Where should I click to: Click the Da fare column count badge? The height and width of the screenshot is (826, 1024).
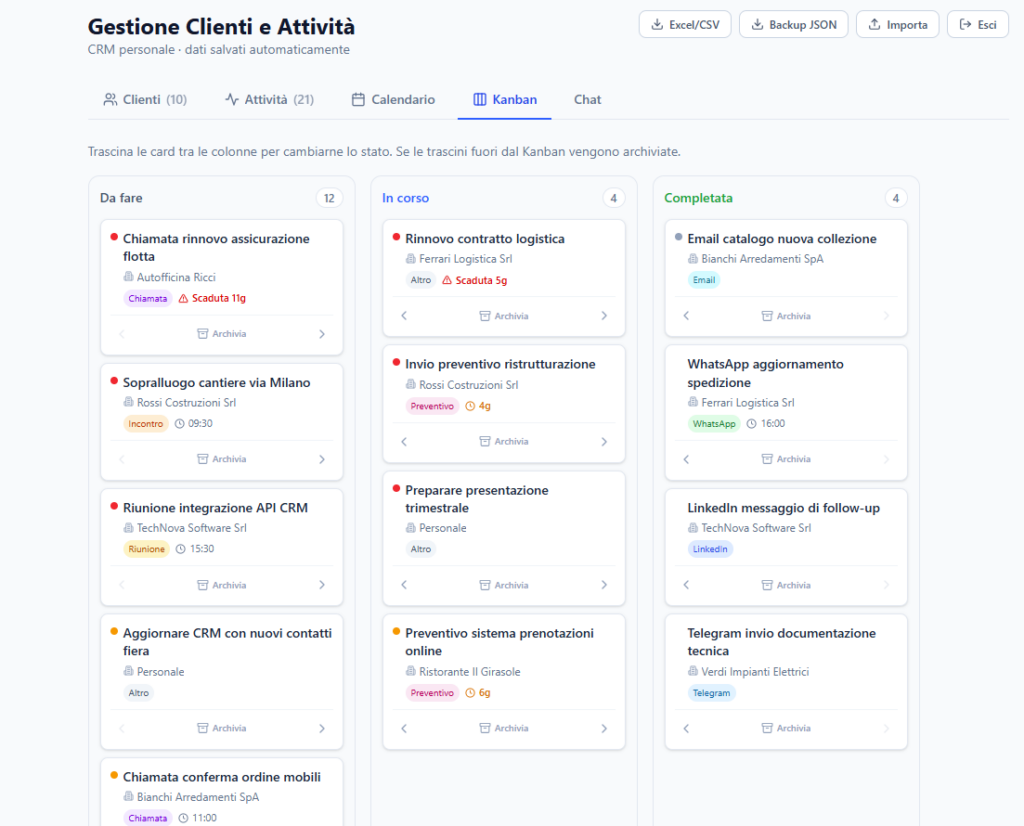(329, 198)
